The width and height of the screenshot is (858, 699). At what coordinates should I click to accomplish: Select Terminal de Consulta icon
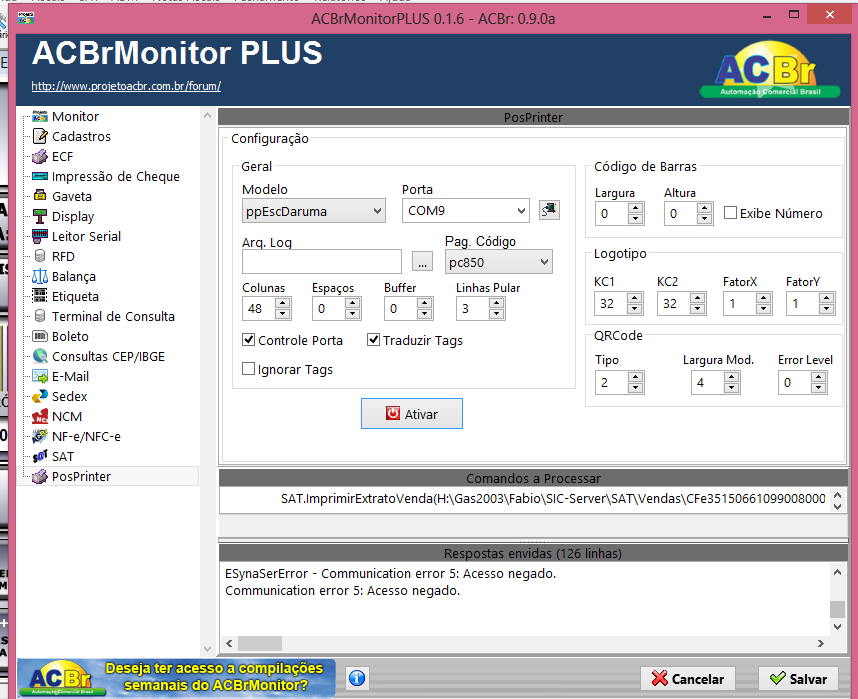click(39, 316)
